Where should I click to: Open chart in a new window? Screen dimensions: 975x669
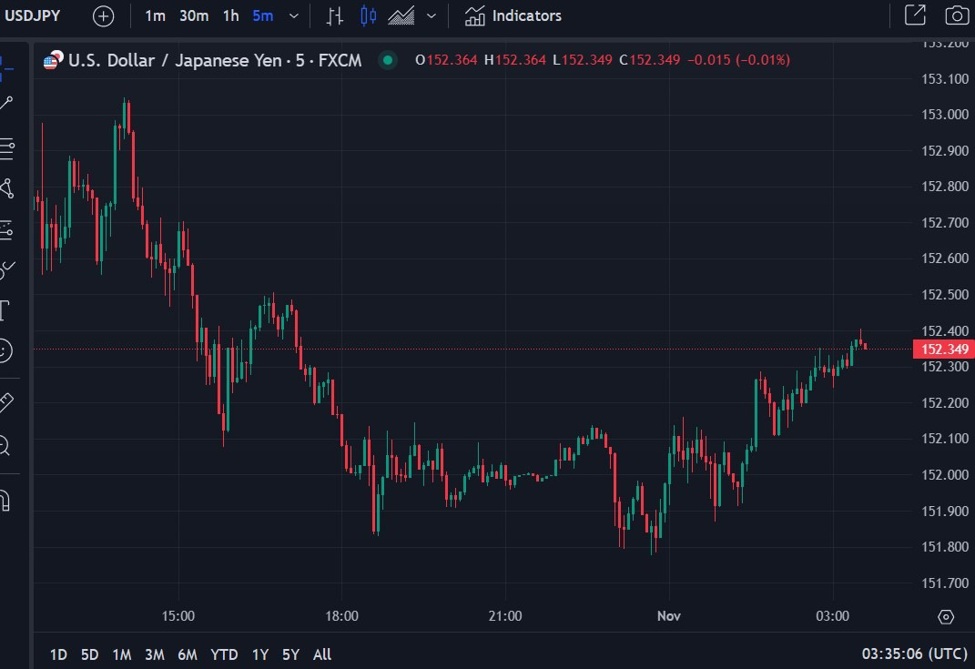pyautogui.click(x=914, y=16)
